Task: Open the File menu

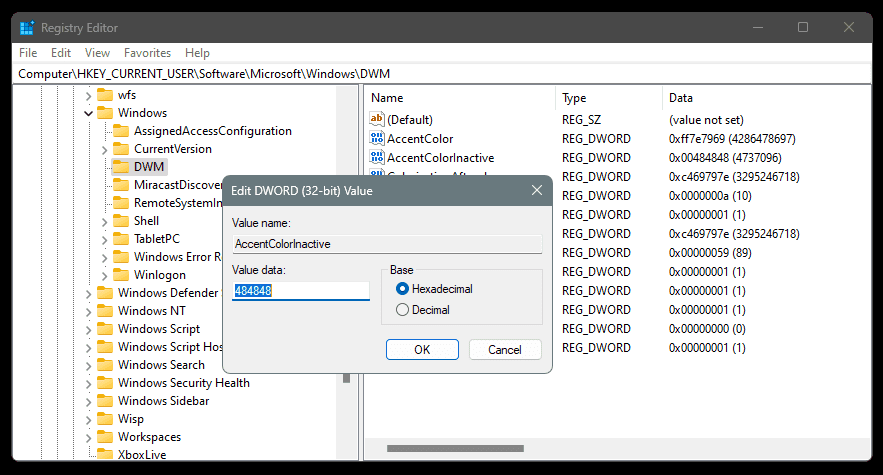Action: click(x=28, y=53)
